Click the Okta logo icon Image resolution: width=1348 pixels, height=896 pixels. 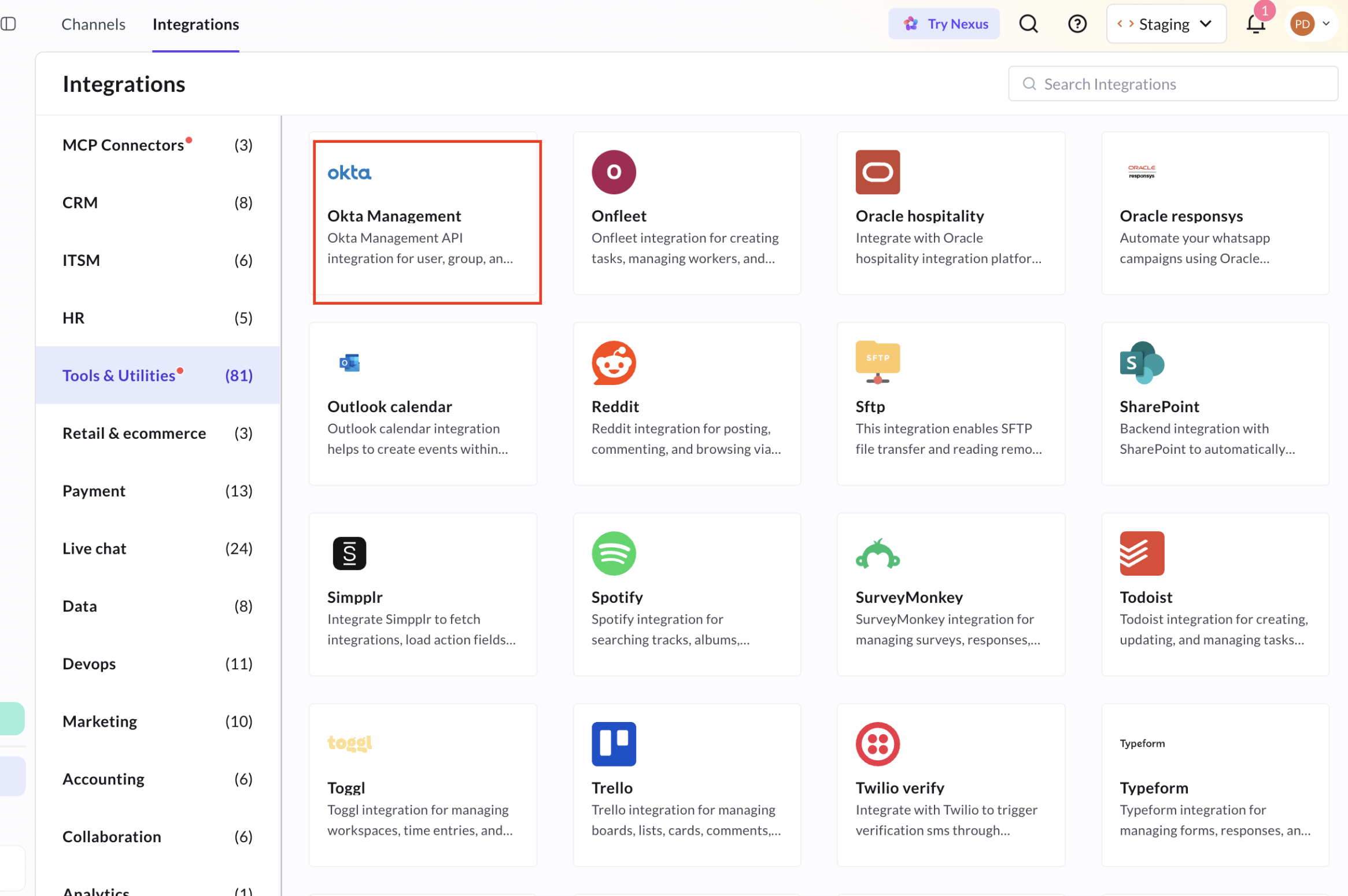[x=349, y=172]
